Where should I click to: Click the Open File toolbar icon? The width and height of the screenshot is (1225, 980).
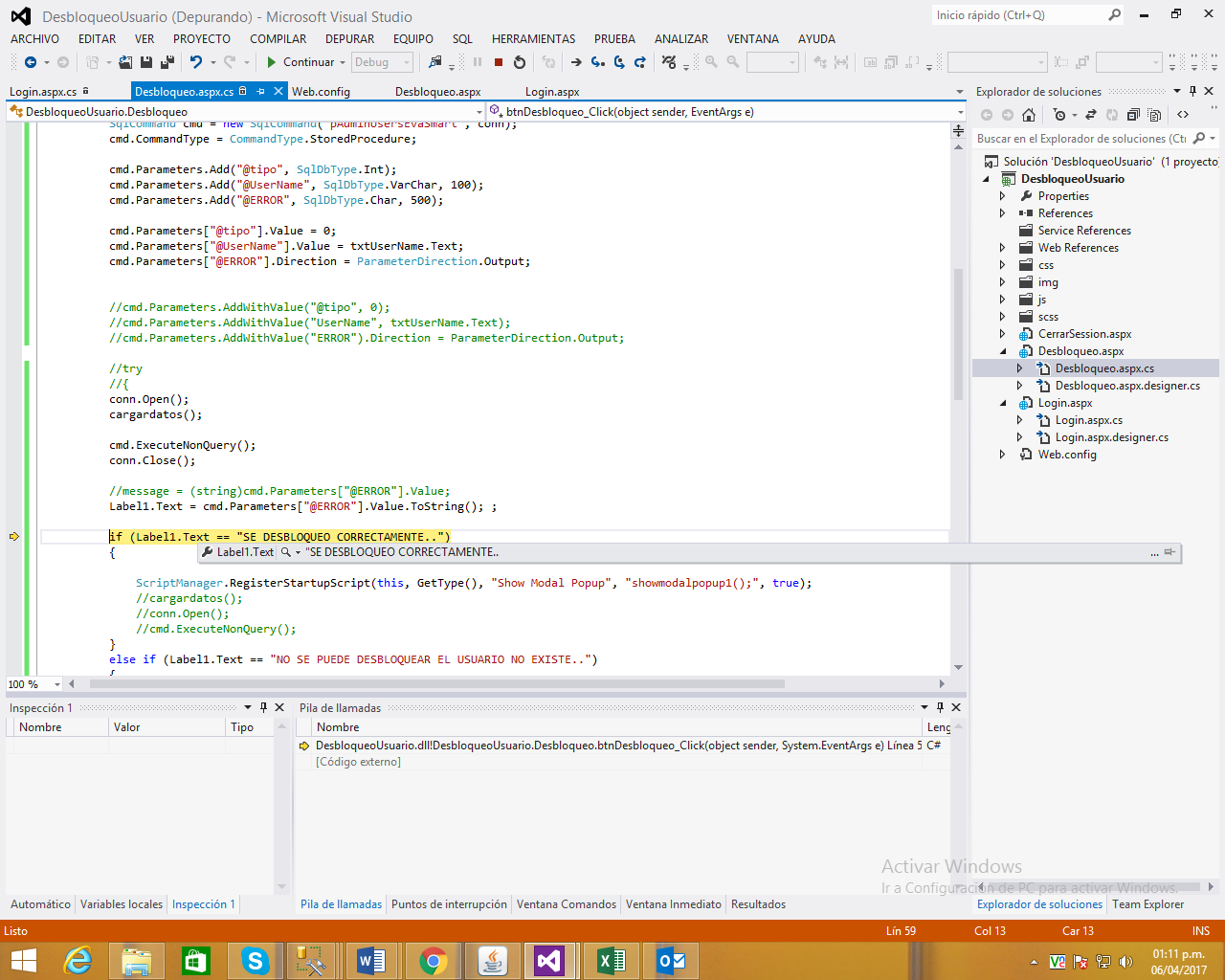tap(125, 62)
